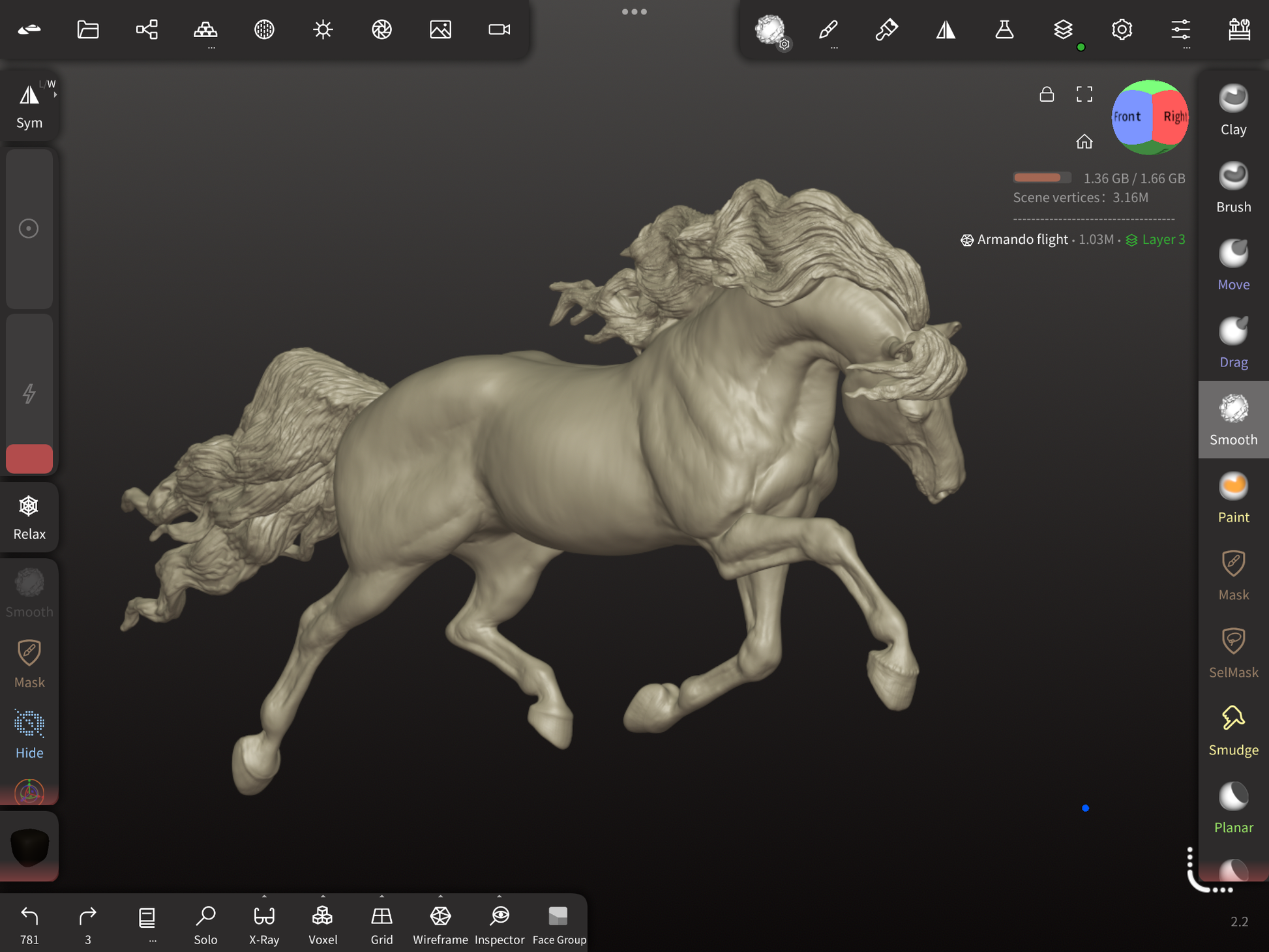Expand the Voxel options arrow
The height and width of the screenshot is (952, 1269).
pyautogui.click(x=323, y=897)
